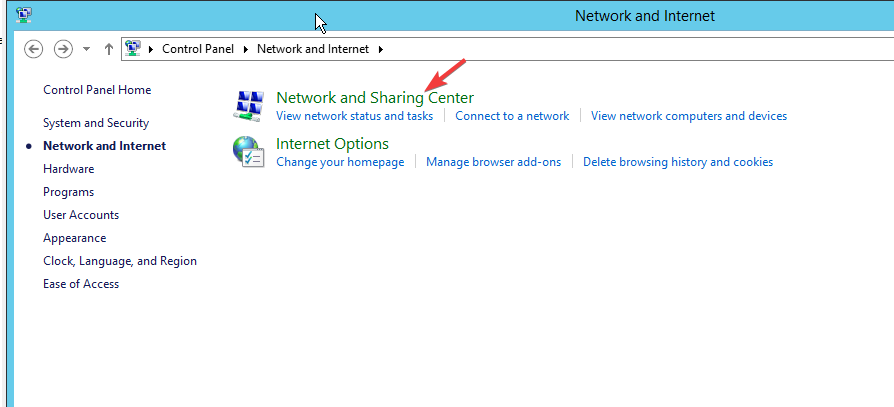
Task: Expand arrow between Control Panel and Network
Action: coord(246,49)
